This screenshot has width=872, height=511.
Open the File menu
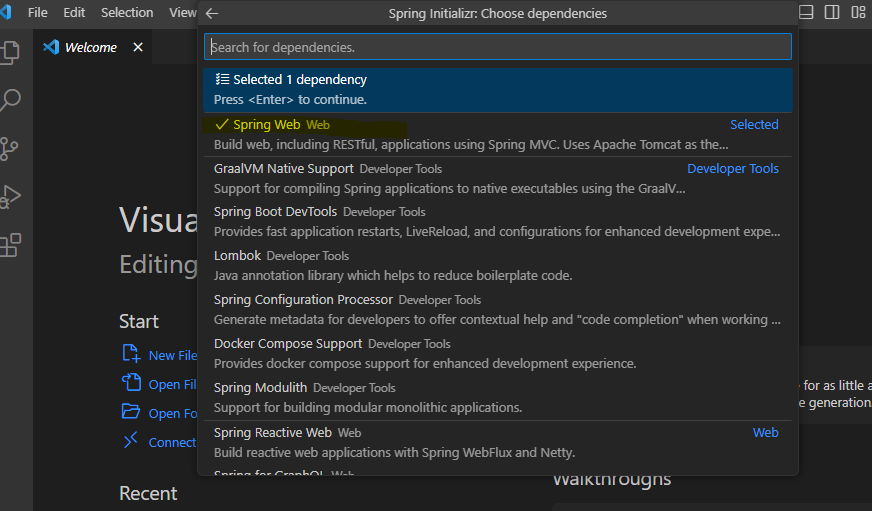(x=38, y=12)
